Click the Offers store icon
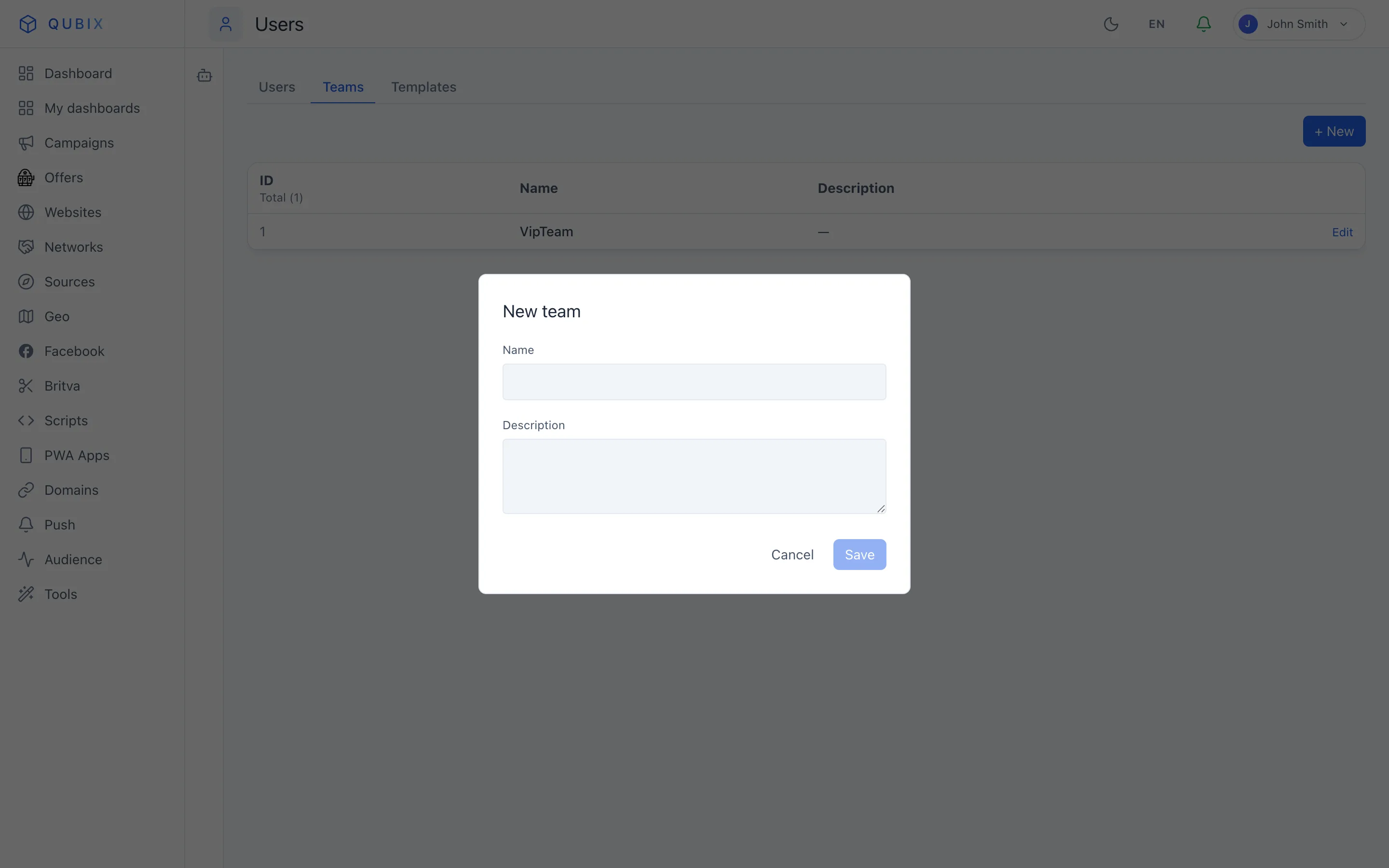The image size is (1389, 868). click(26, 177)
